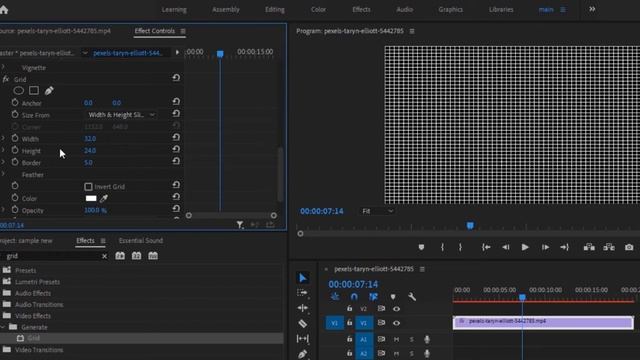Choose the Selection tool in the toolbar

click(x=302, y=278)
